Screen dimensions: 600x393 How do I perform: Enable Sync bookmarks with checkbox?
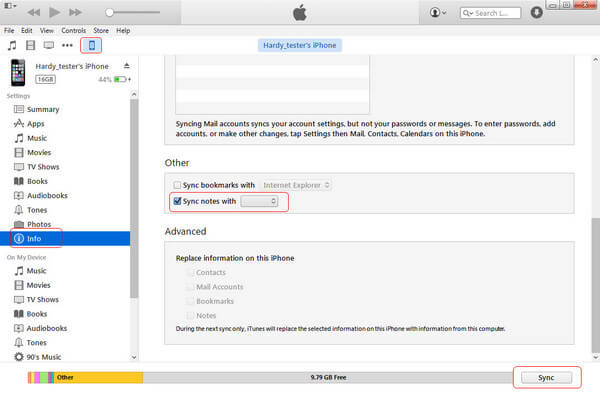(177, 185)
